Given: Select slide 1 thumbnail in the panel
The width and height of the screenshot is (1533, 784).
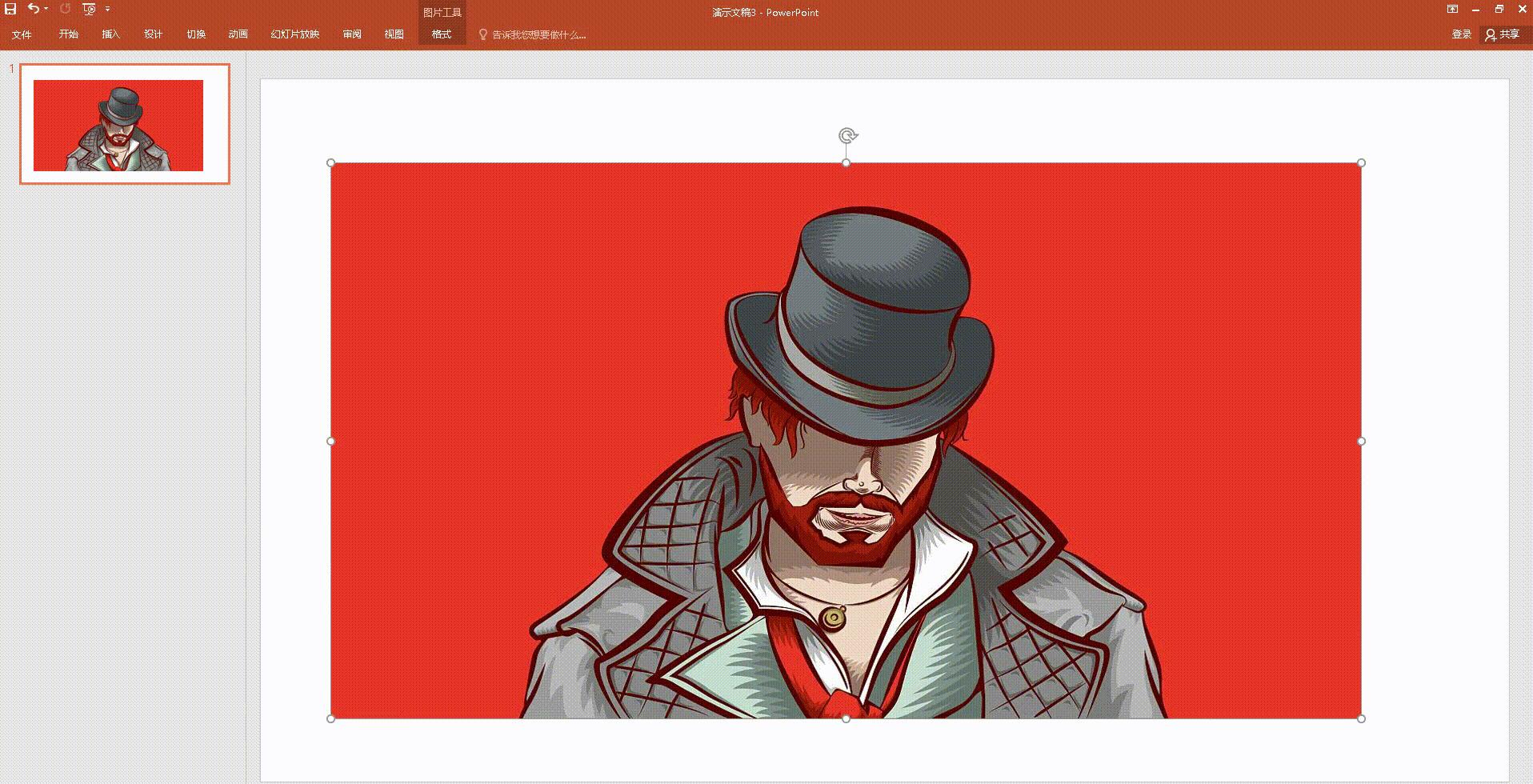Looking at the screenshot, I should (x=125, y=124).
